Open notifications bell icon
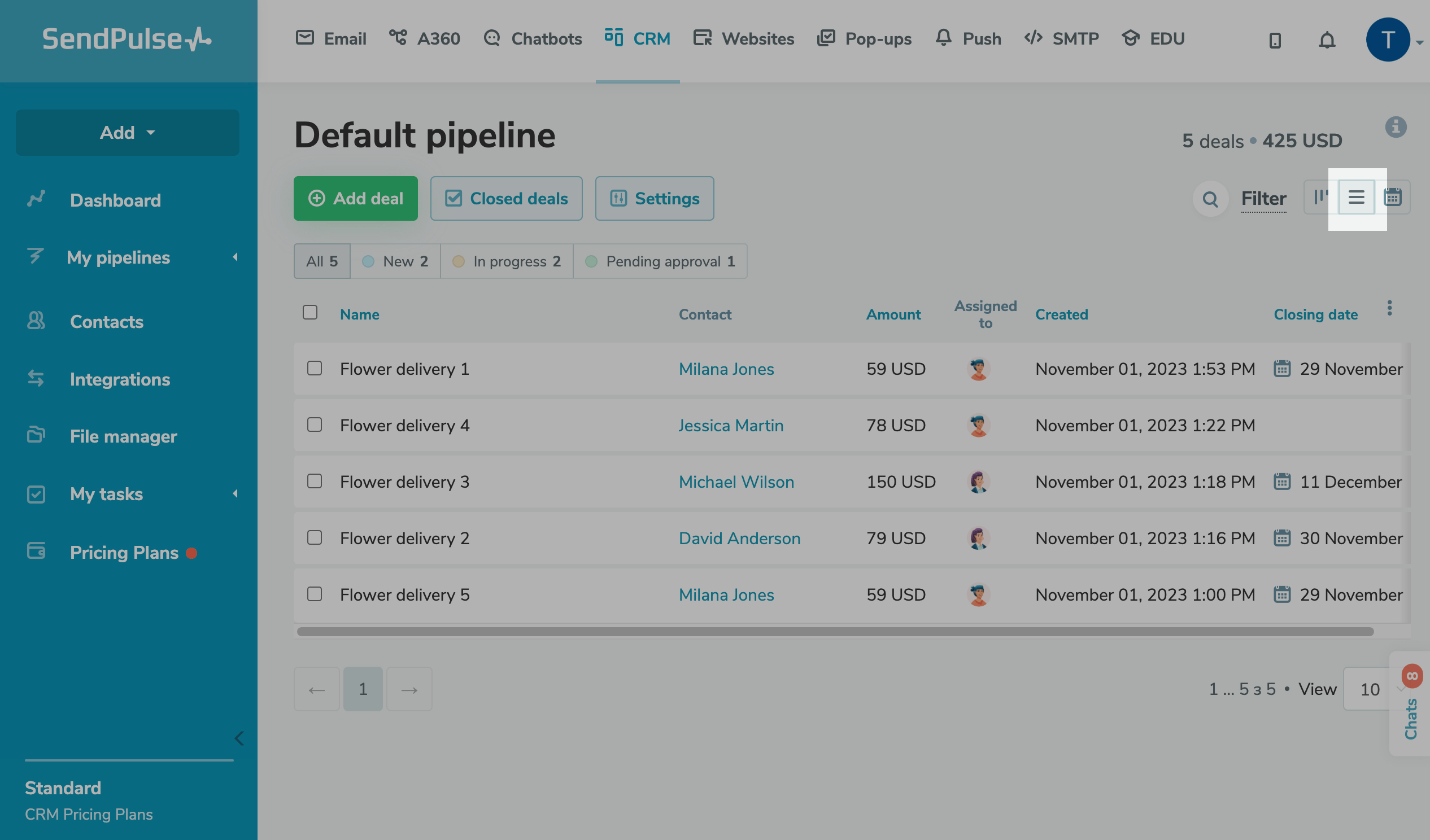This screenshot has height=840, width=1430. 1327,40
